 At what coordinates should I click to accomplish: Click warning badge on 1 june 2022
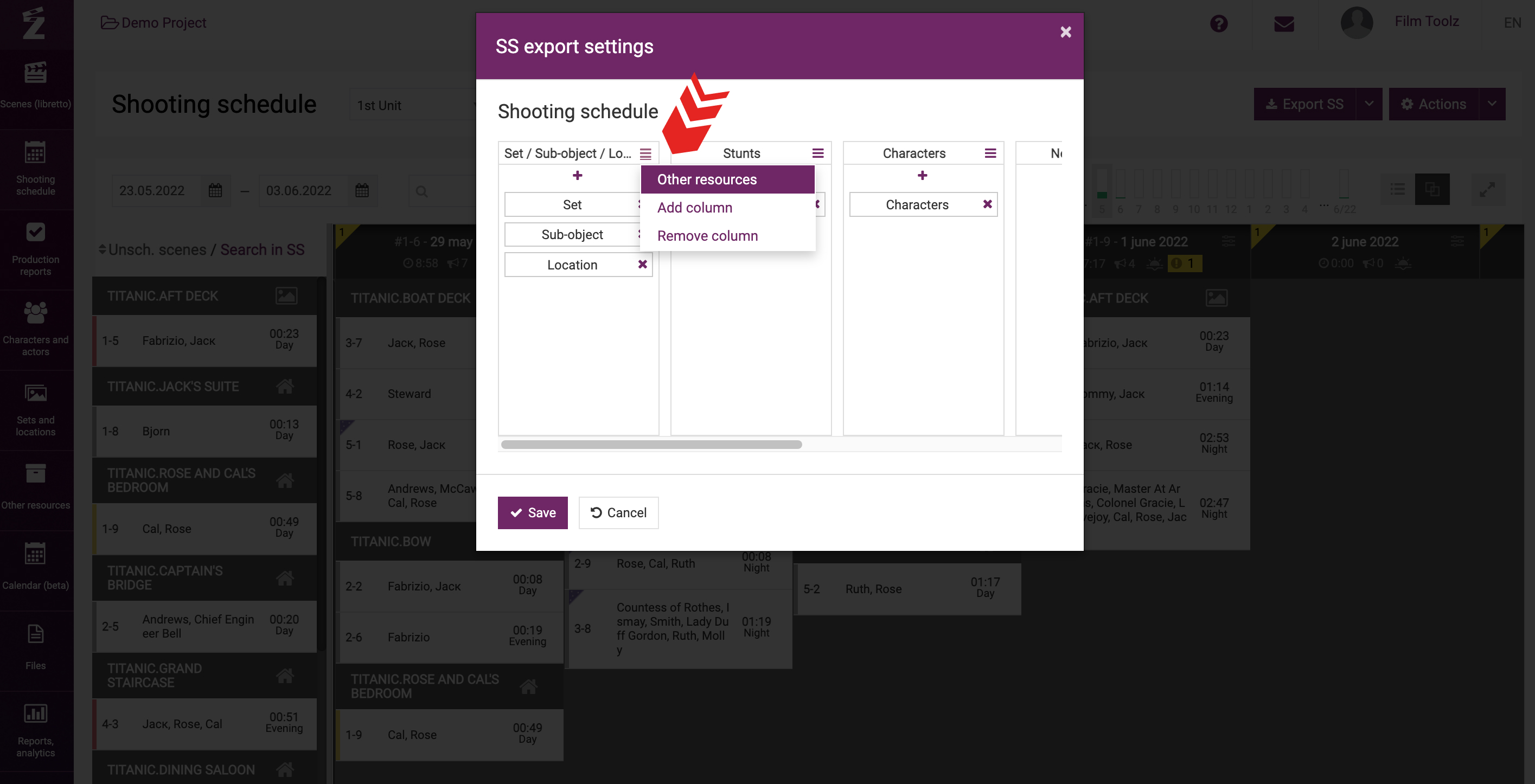pos(1184,263)
